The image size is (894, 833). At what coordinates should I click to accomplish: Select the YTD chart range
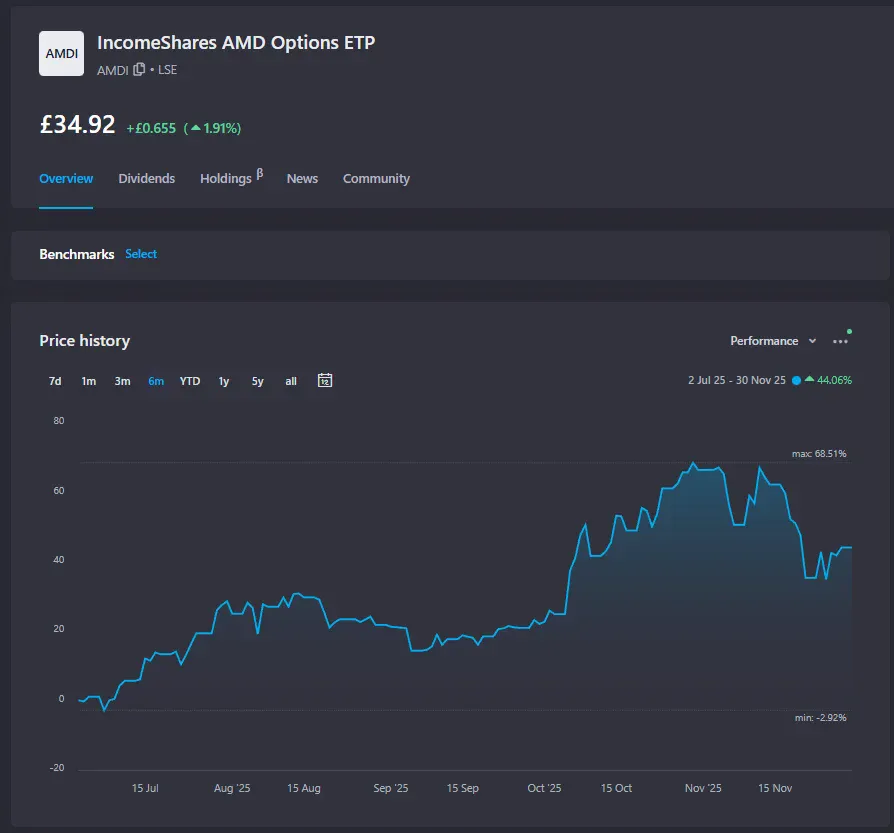click(x=189, y=381)
